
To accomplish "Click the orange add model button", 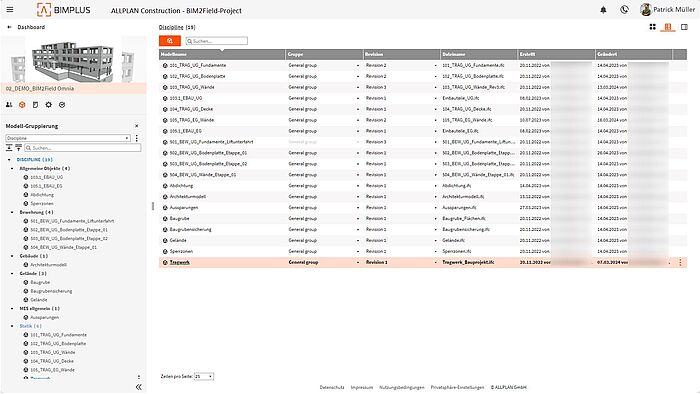I will 170,41.
